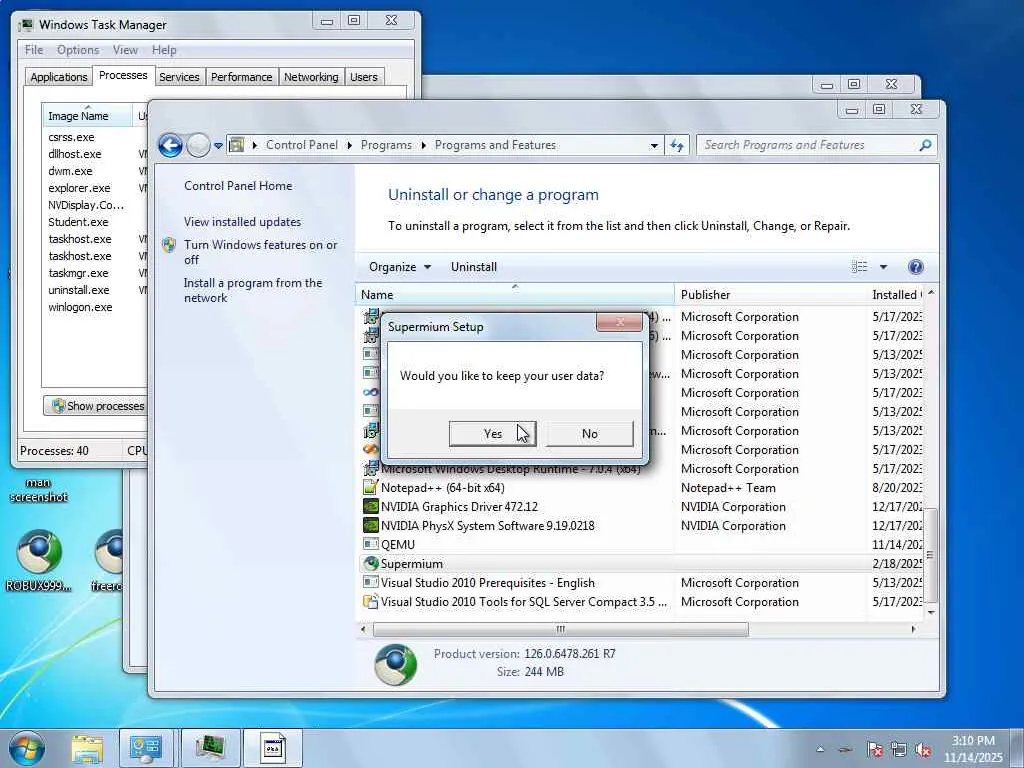Close the Supermium Setup dialog

tap(619, 322)
